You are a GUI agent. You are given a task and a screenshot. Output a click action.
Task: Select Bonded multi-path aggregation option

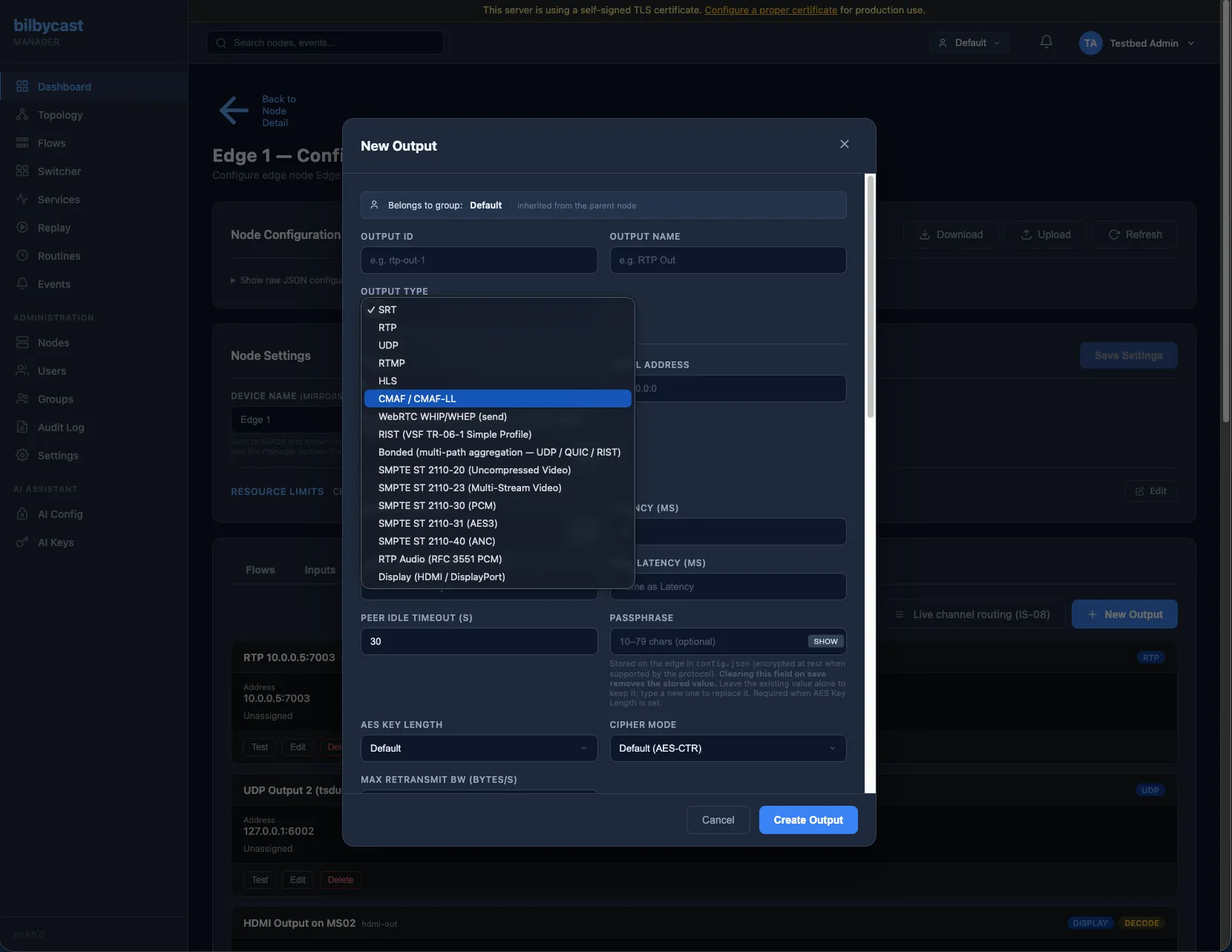(497, 452)
